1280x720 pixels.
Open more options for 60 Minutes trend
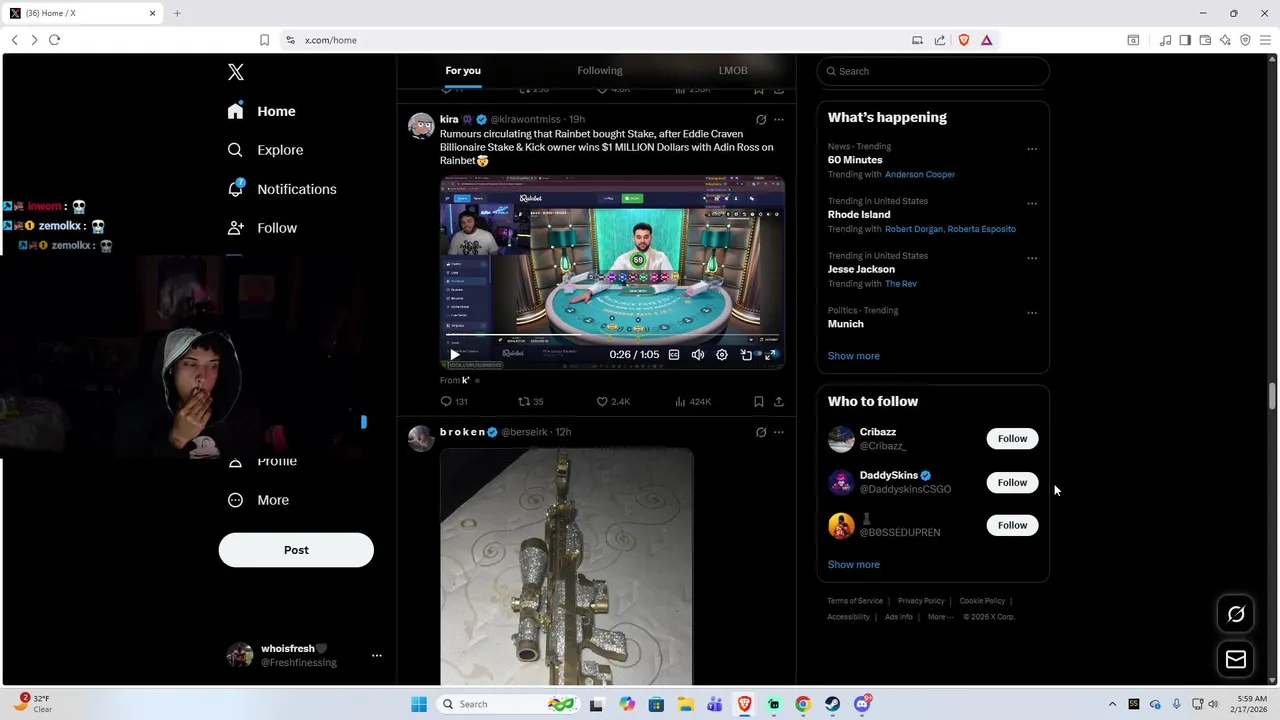click(x=1032, y=149)
